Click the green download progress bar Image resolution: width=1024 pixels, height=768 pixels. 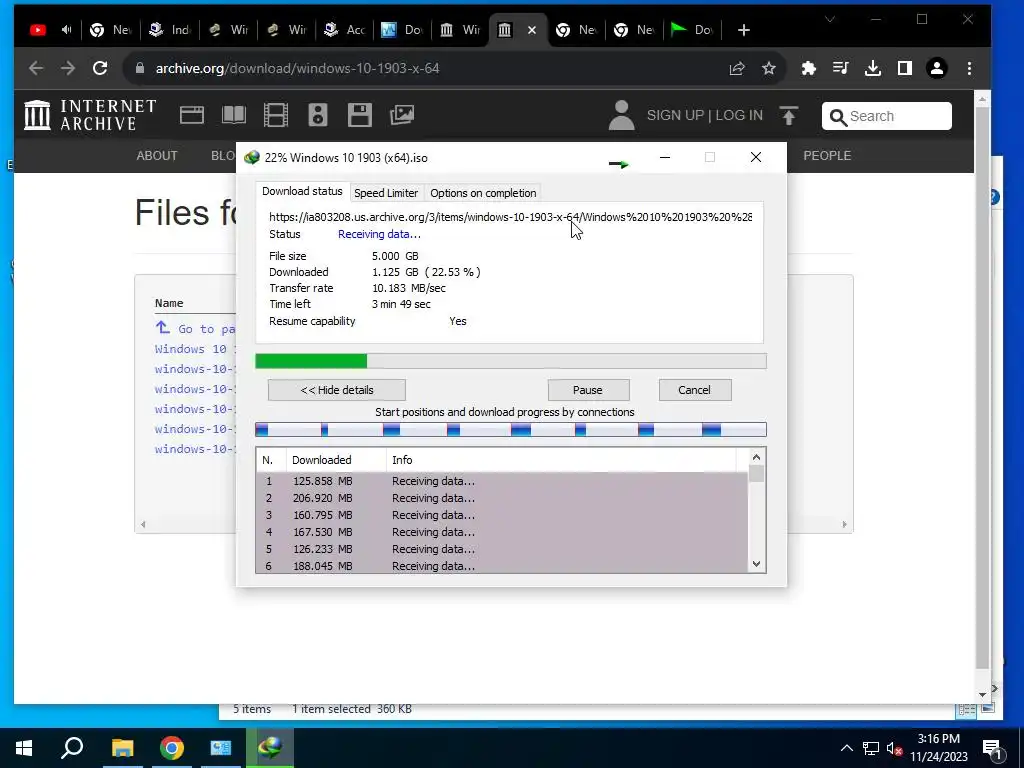click(510, 361)
